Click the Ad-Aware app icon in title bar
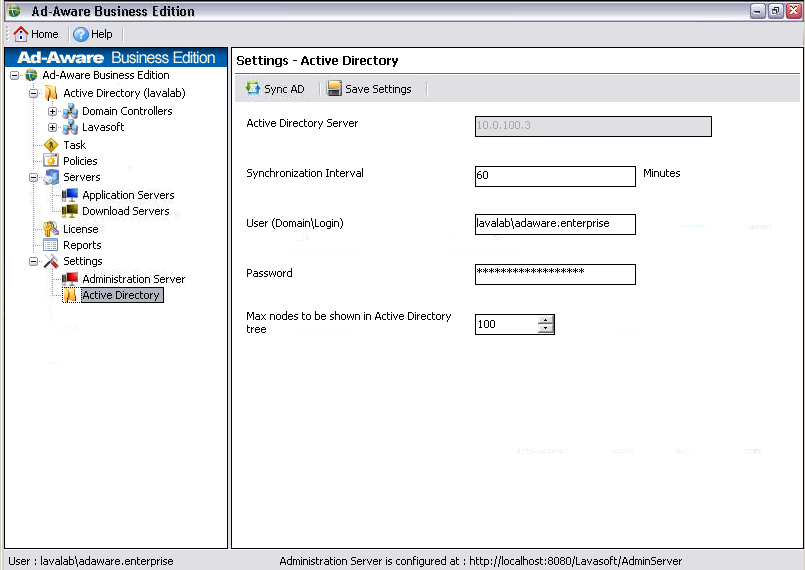 (14, 11)
